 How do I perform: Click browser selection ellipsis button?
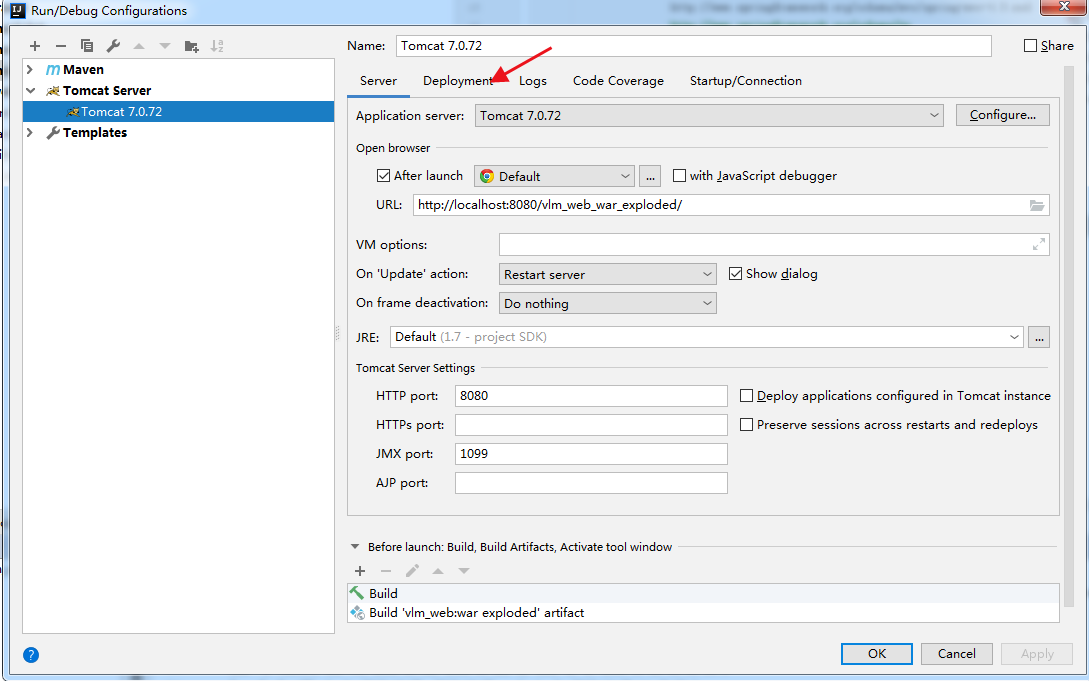(650, 176)
